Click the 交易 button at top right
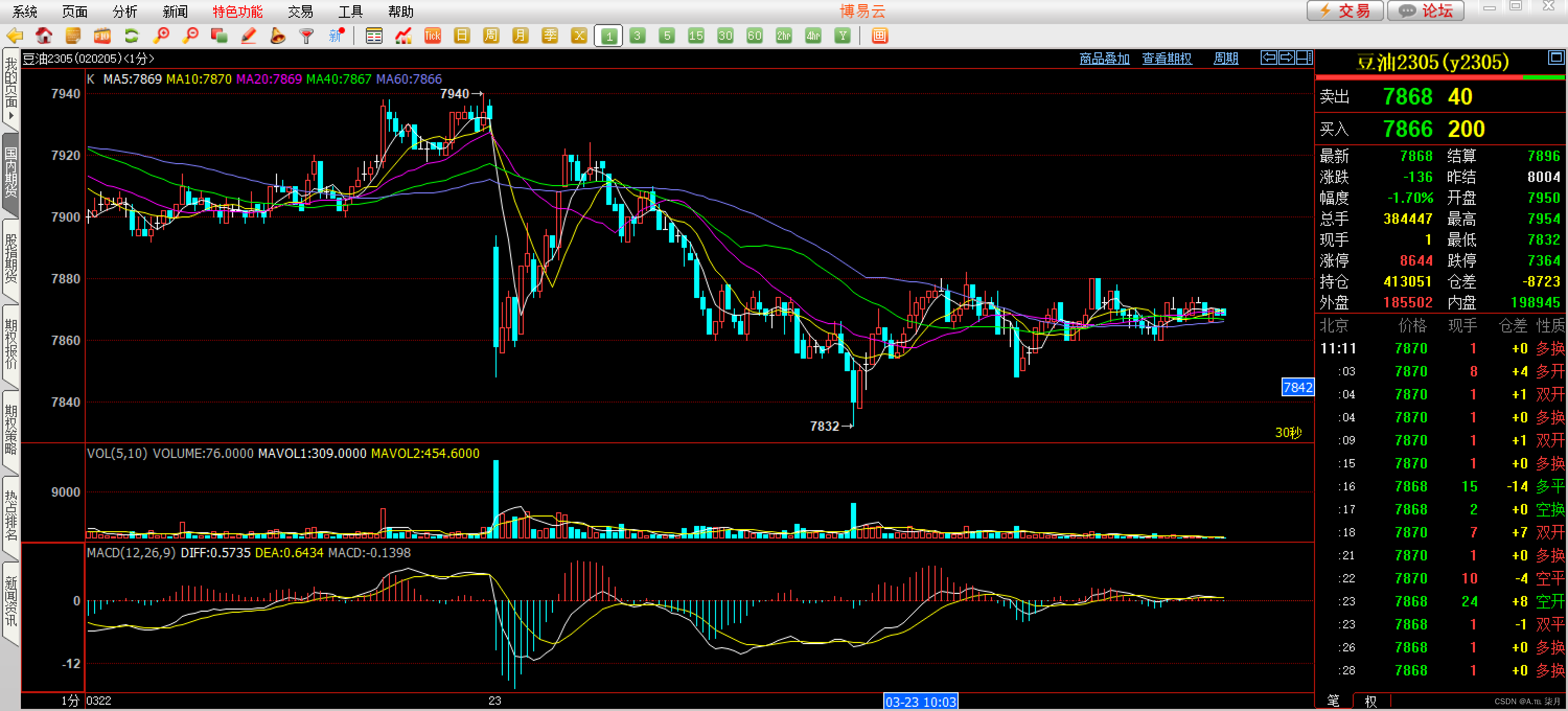Viewport: 1568px width, 711px height. (1345, 11)
